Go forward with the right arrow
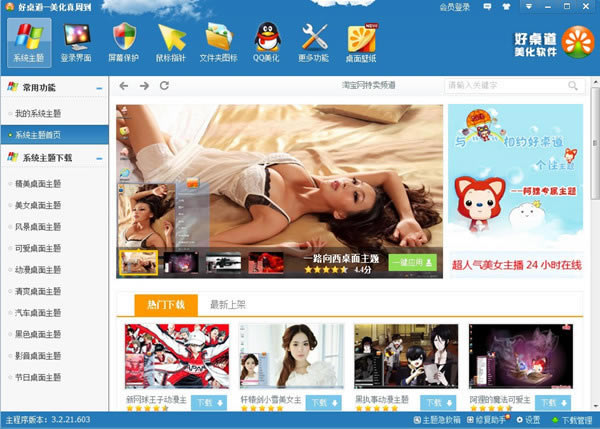This screenshot has width=600, height=429. (x=144, y=86)
